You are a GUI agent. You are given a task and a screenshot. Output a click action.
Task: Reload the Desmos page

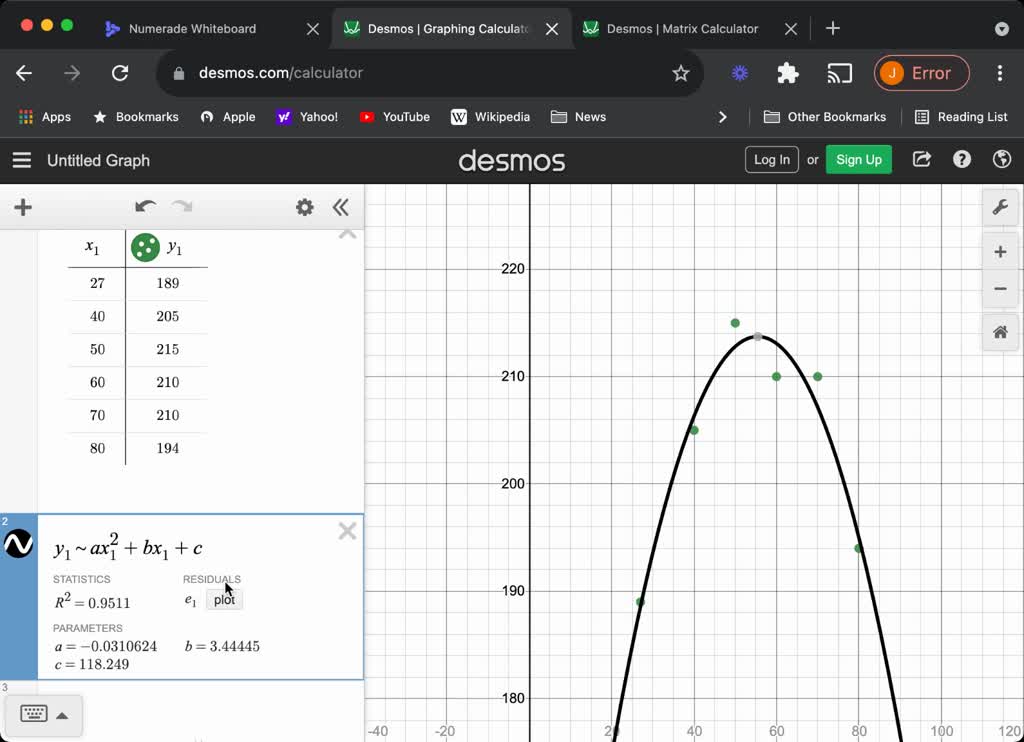point(120,73)
